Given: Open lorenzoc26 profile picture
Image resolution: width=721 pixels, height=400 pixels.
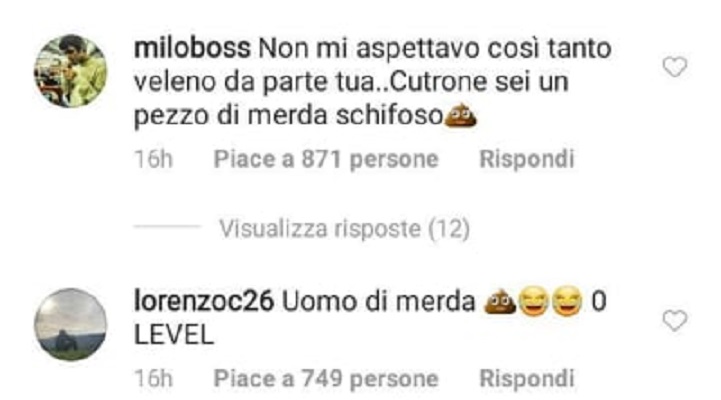Looking at the screenshot, I should pos(71,325).
